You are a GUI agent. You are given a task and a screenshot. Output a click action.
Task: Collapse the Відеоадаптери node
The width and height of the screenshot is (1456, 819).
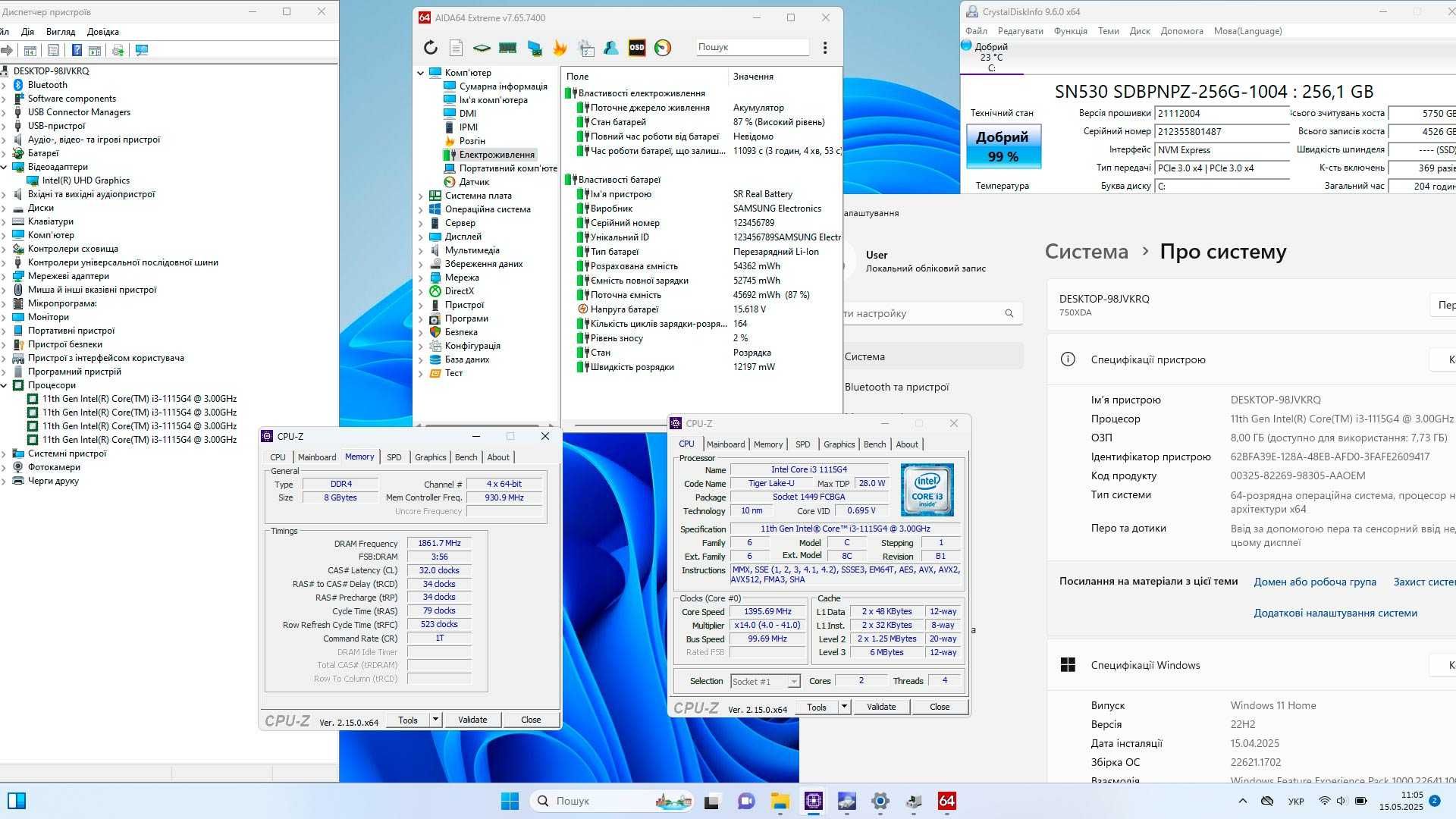pos(4,167)
